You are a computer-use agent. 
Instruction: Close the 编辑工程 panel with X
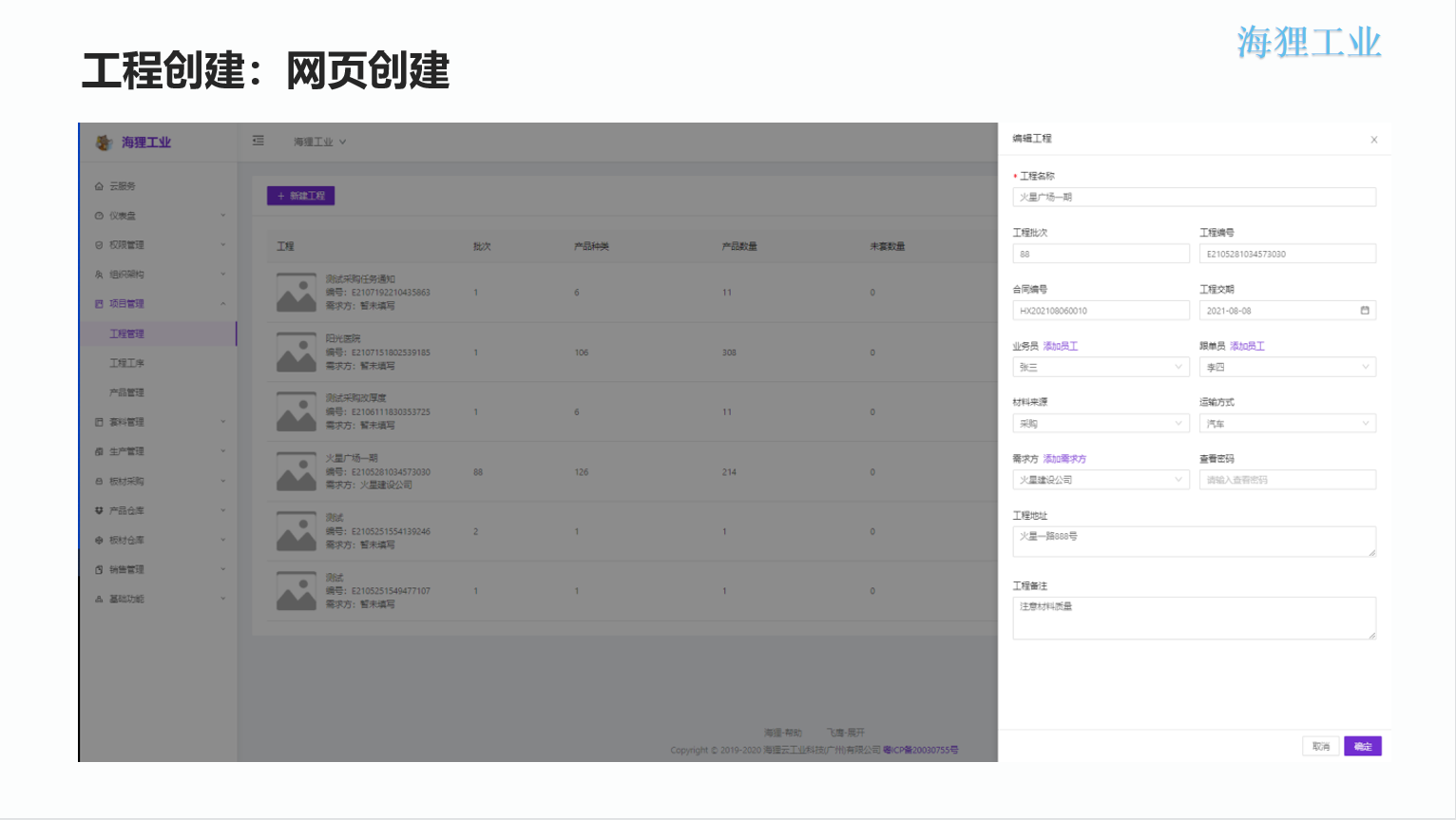pyautogui.click(x=1374, y=140)
